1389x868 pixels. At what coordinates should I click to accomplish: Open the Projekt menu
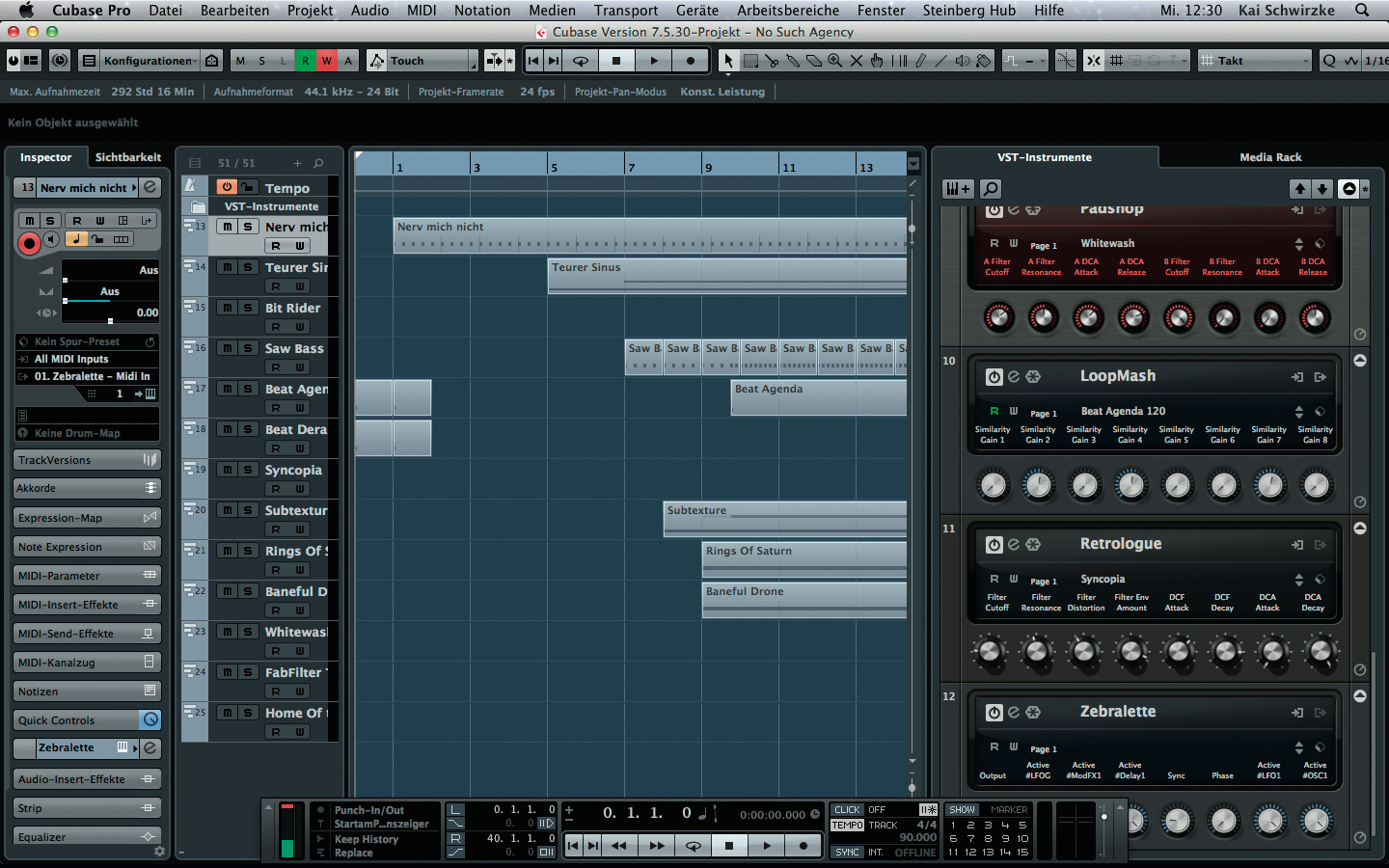click(310, 11)
